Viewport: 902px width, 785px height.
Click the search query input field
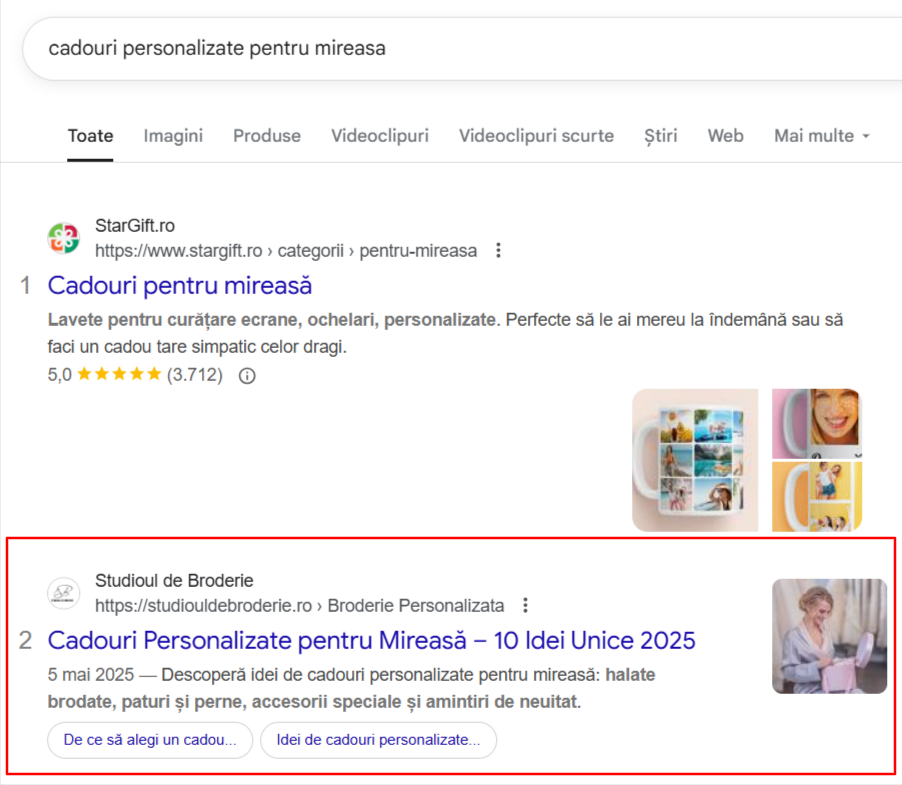462,48
